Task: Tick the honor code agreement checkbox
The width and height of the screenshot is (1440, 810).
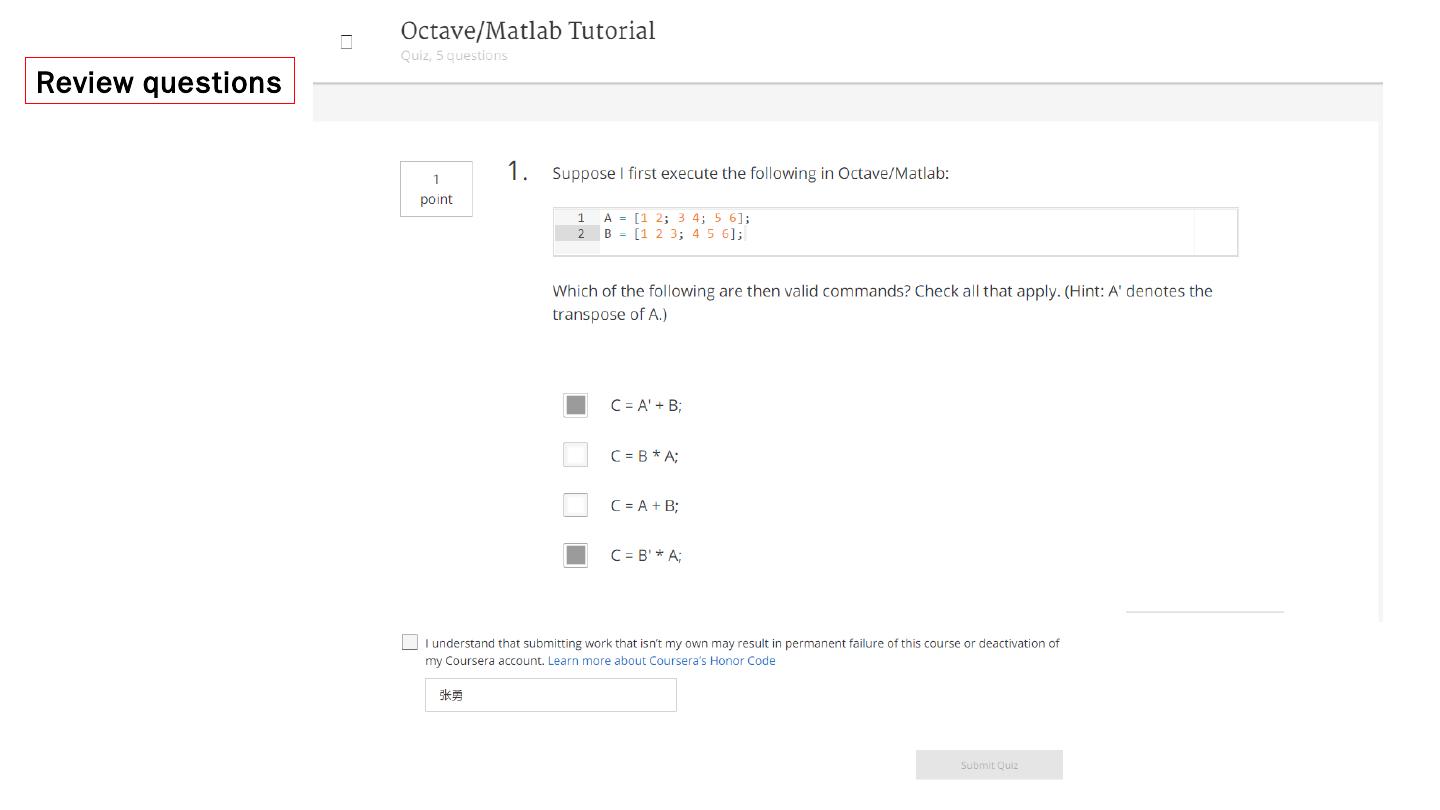Action: coord(410,642)
